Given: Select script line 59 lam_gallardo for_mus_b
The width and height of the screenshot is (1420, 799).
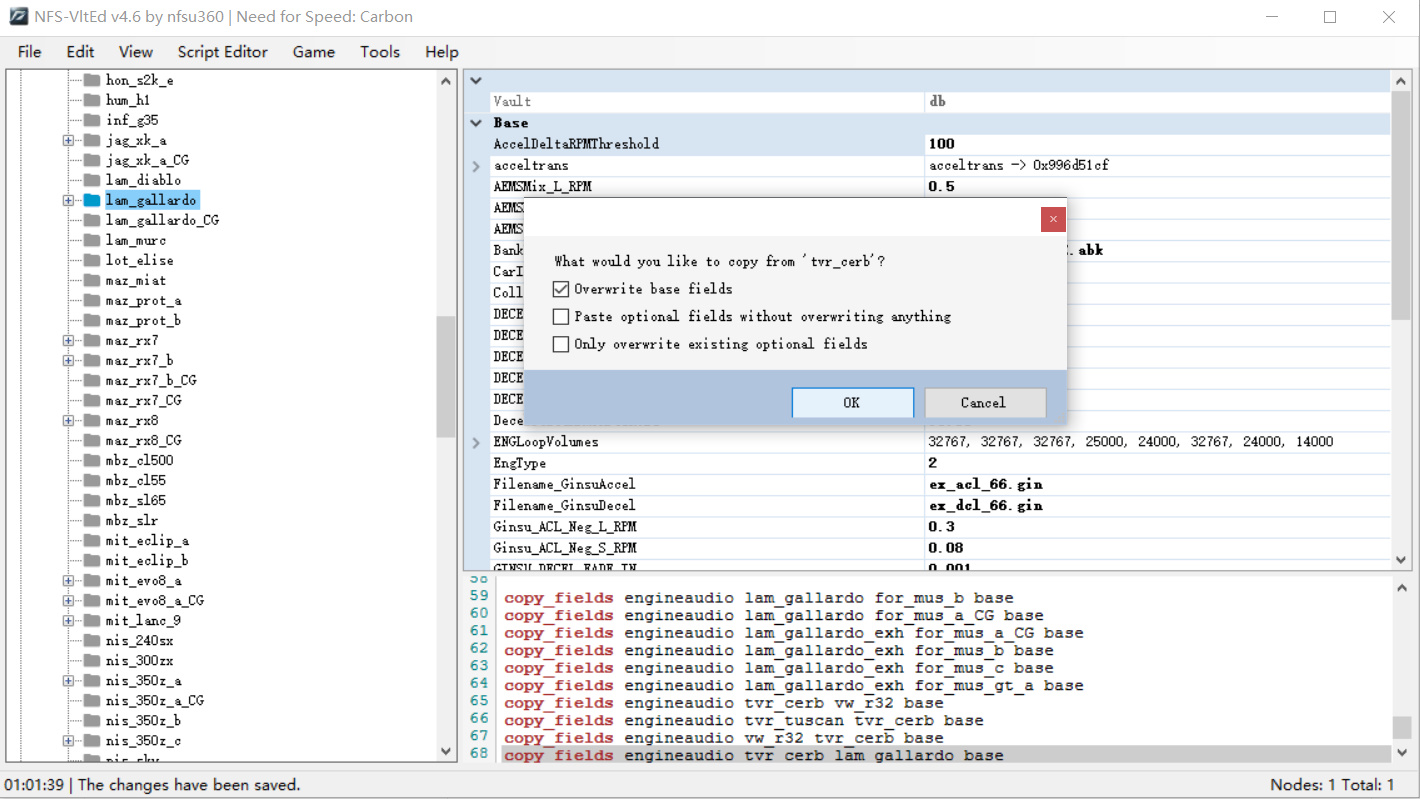Looking at the screenshot, I should (758, 598).
